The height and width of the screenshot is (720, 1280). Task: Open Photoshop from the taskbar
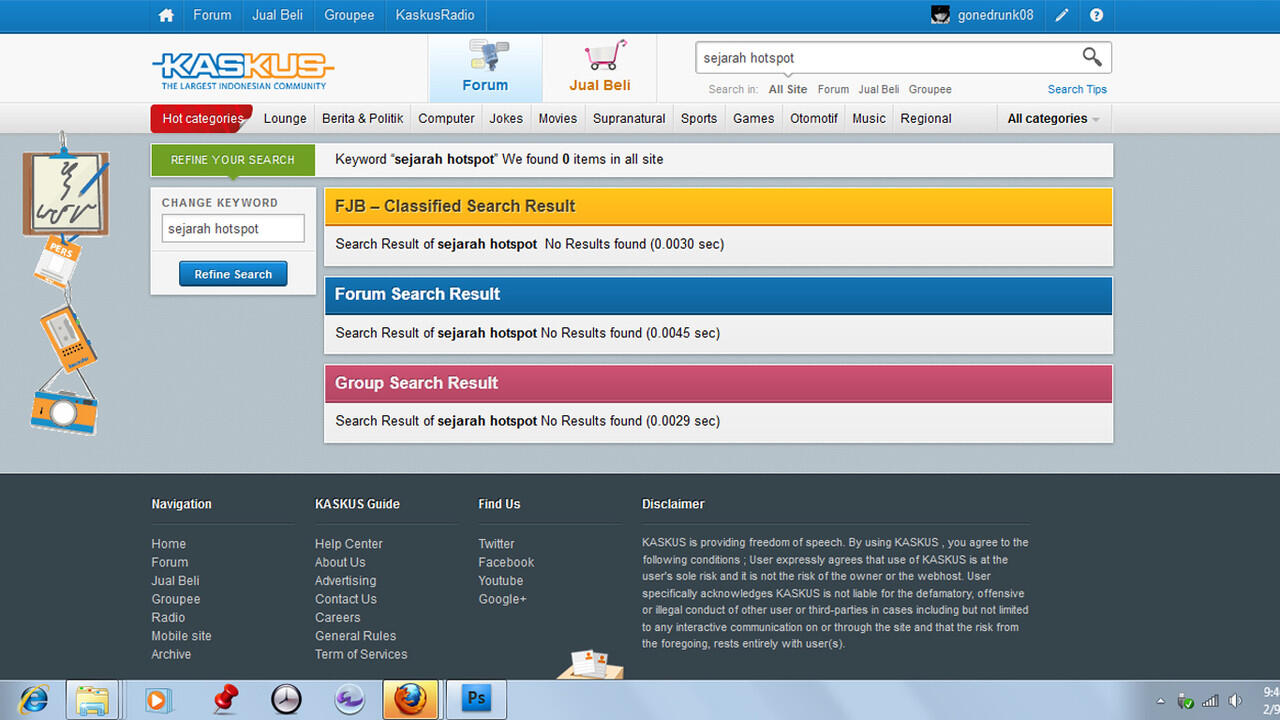click(476, 699)
